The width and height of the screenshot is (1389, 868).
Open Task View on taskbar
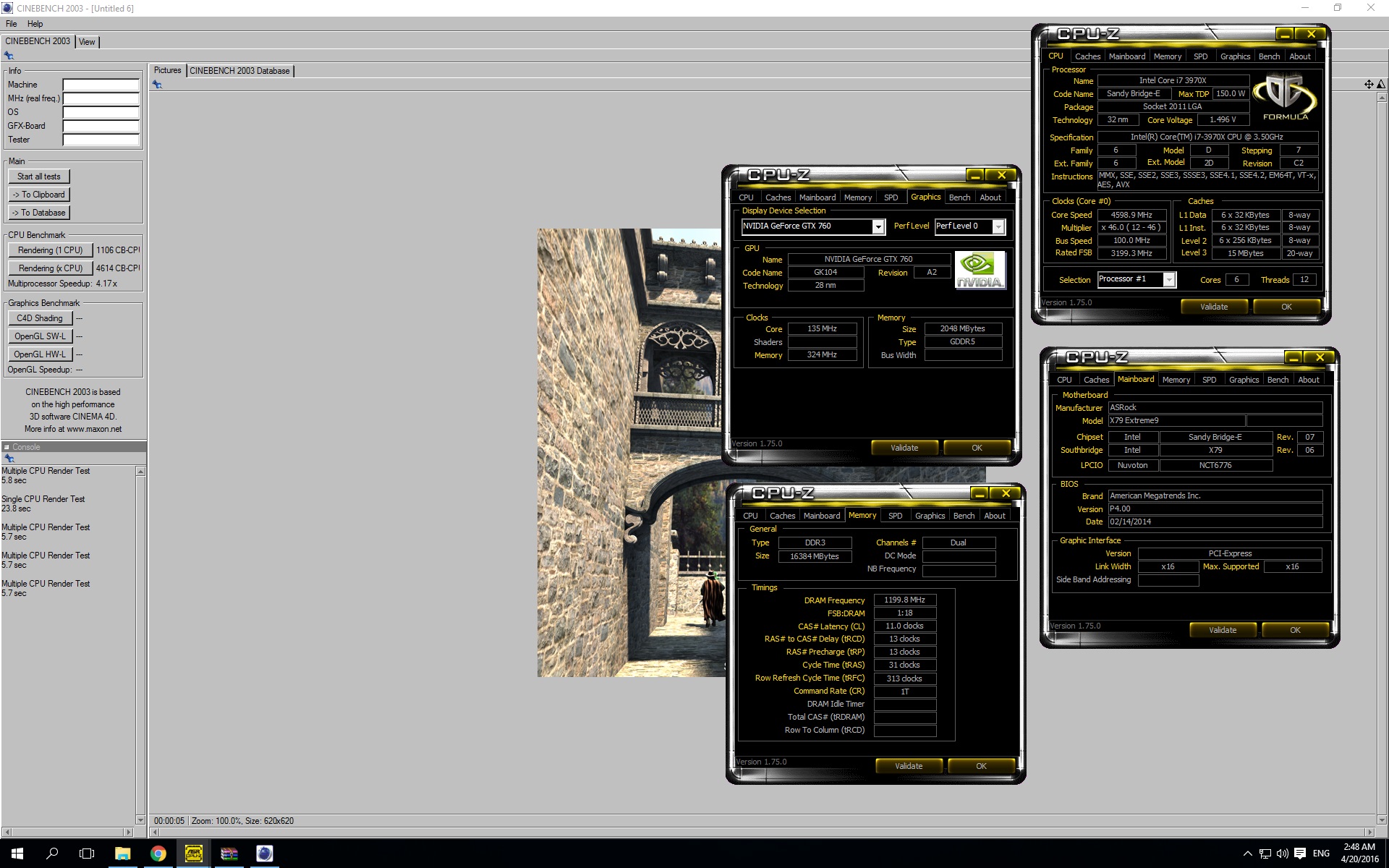(x=87, y=854)
